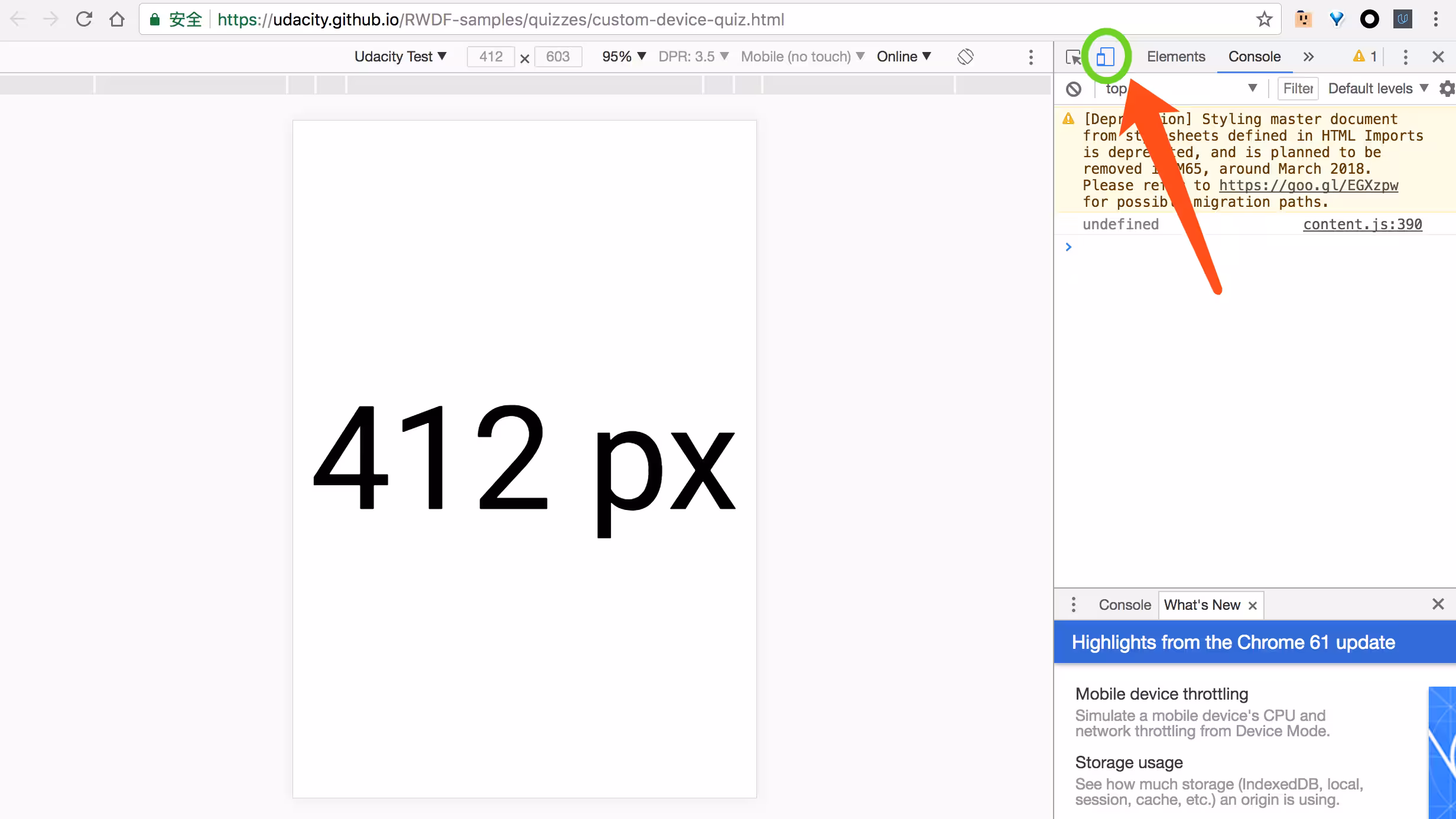Open device toolbar more options menu

pyautogui.click(x=1031, y=57)
